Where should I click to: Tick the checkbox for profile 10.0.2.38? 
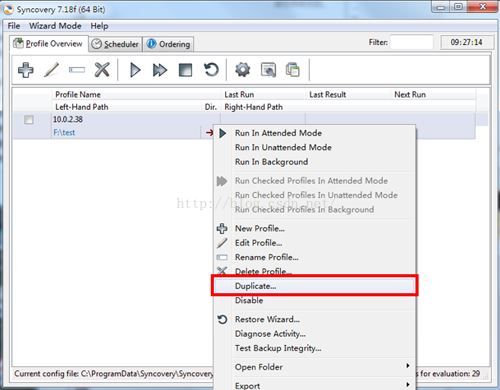tap(29, 120)
